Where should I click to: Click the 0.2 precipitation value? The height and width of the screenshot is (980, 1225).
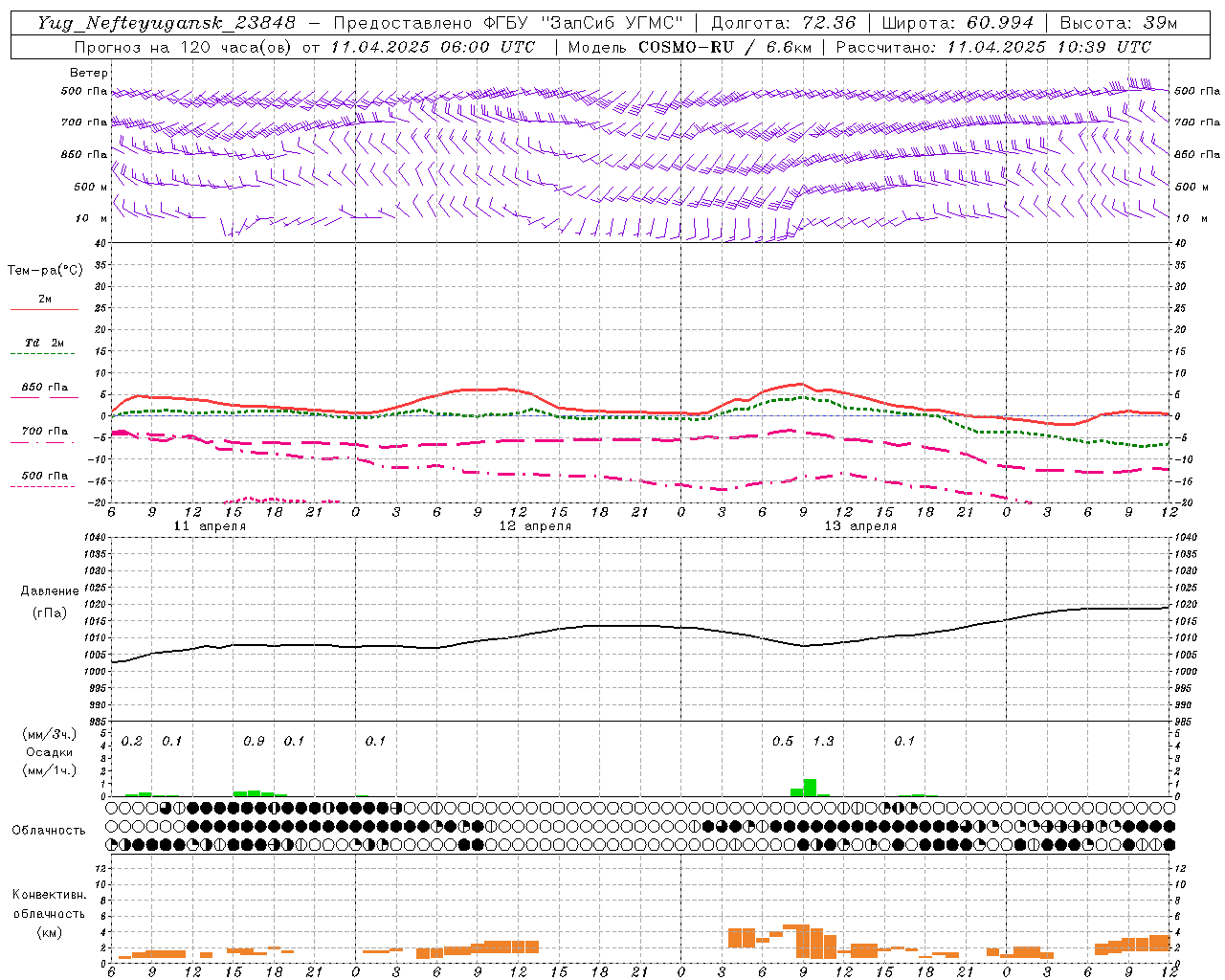[131, 742]
